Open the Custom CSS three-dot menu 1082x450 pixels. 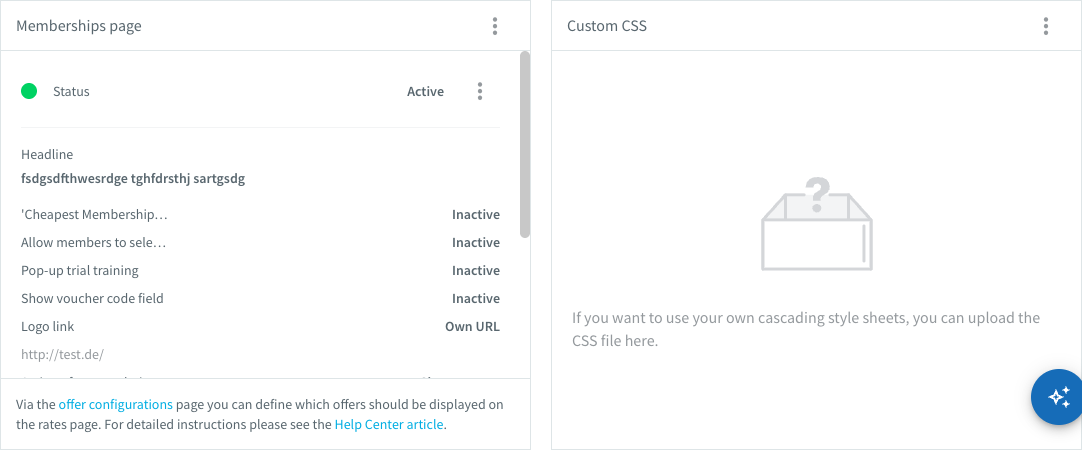pyautogui.click(x=1046, y=26)
